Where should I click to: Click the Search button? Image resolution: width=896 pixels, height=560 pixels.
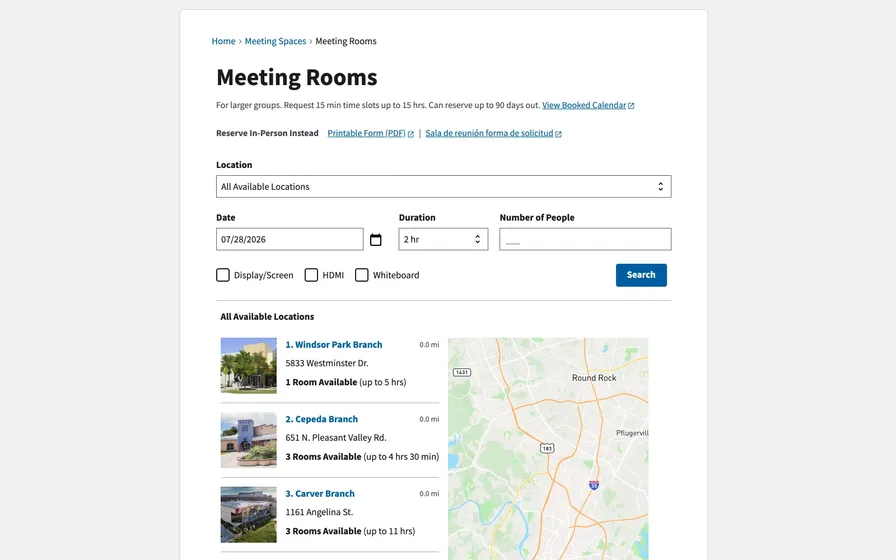(x=641, y=275)
